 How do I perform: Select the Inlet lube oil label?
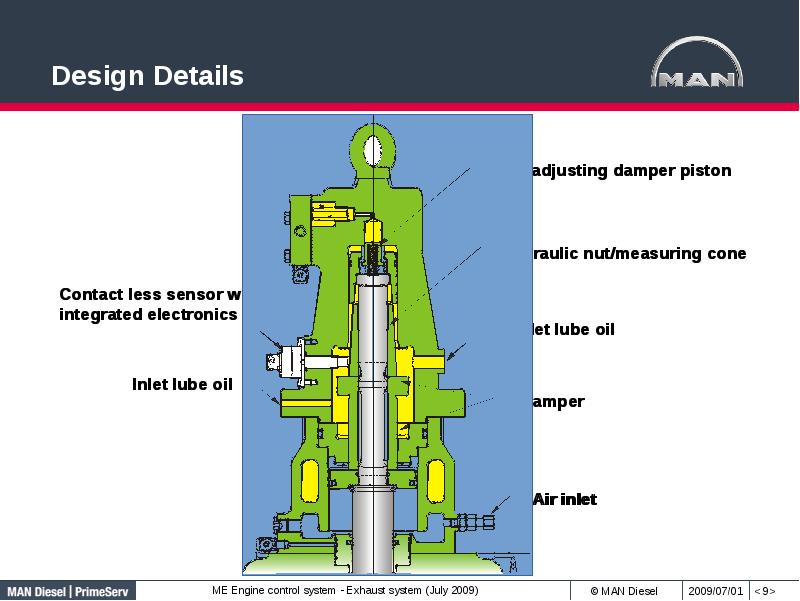[182, 383]
